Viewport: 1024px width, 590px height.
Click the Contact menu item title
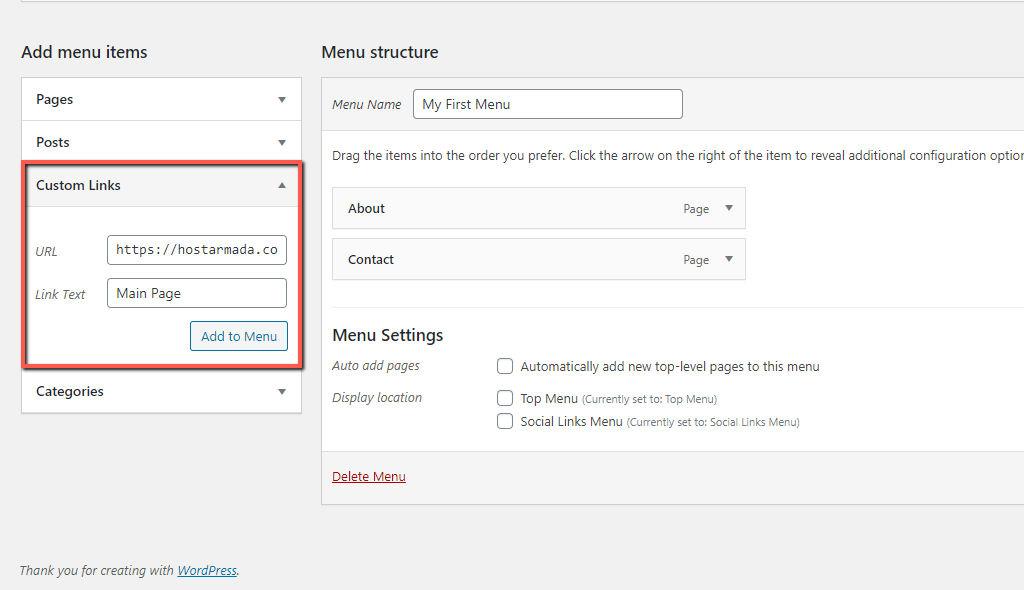click(371, 259)
